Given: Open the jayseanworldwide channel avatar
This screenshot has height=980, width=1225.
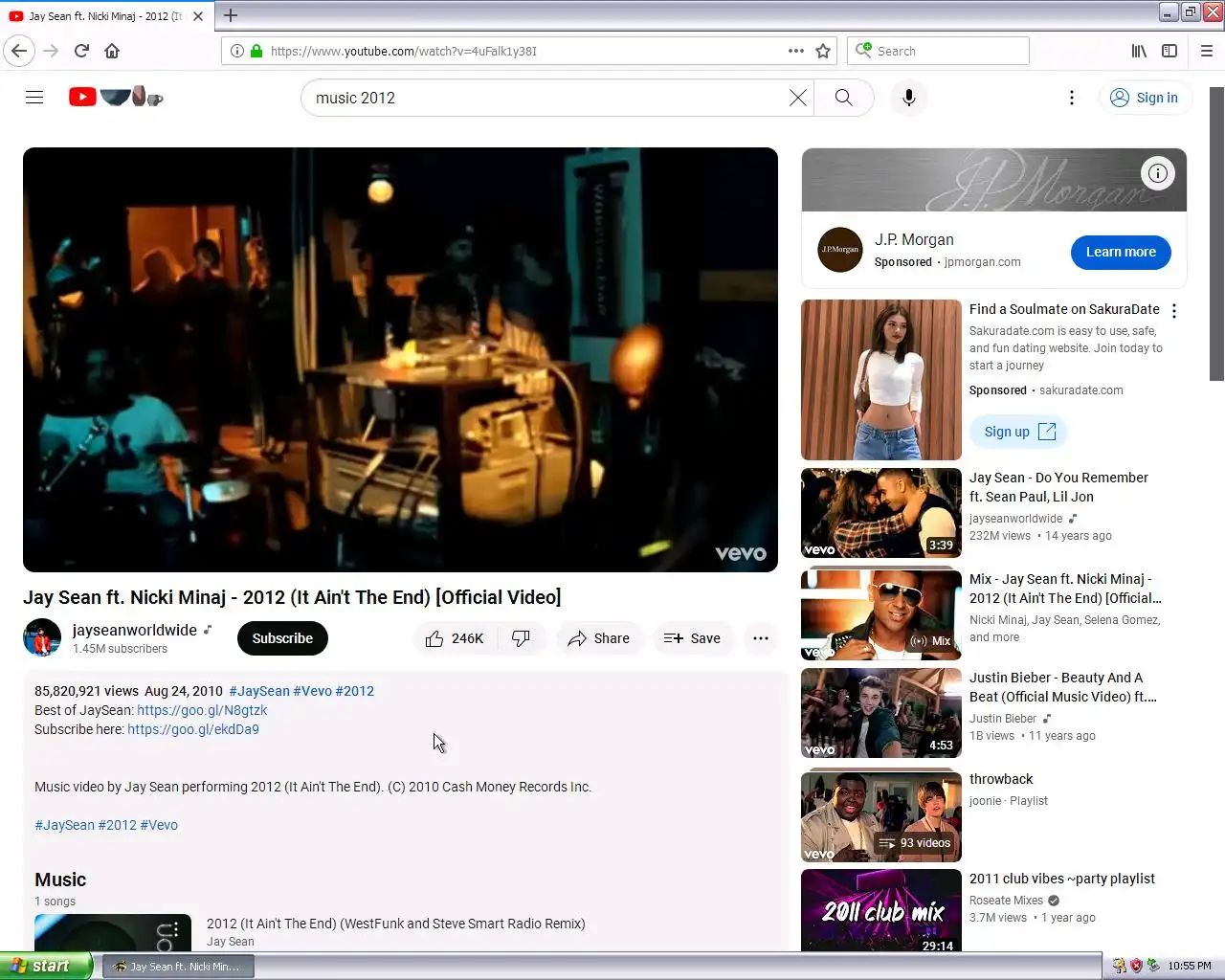Looking at the screenshot, I should click(42, 637).
